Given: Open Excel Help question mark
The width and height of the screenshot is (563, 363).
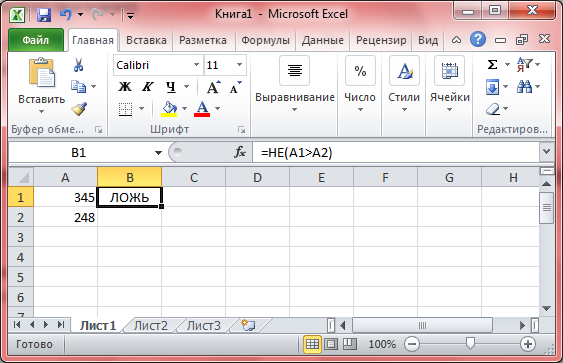Looking at the screenshot, I should (x=478, y=39).
